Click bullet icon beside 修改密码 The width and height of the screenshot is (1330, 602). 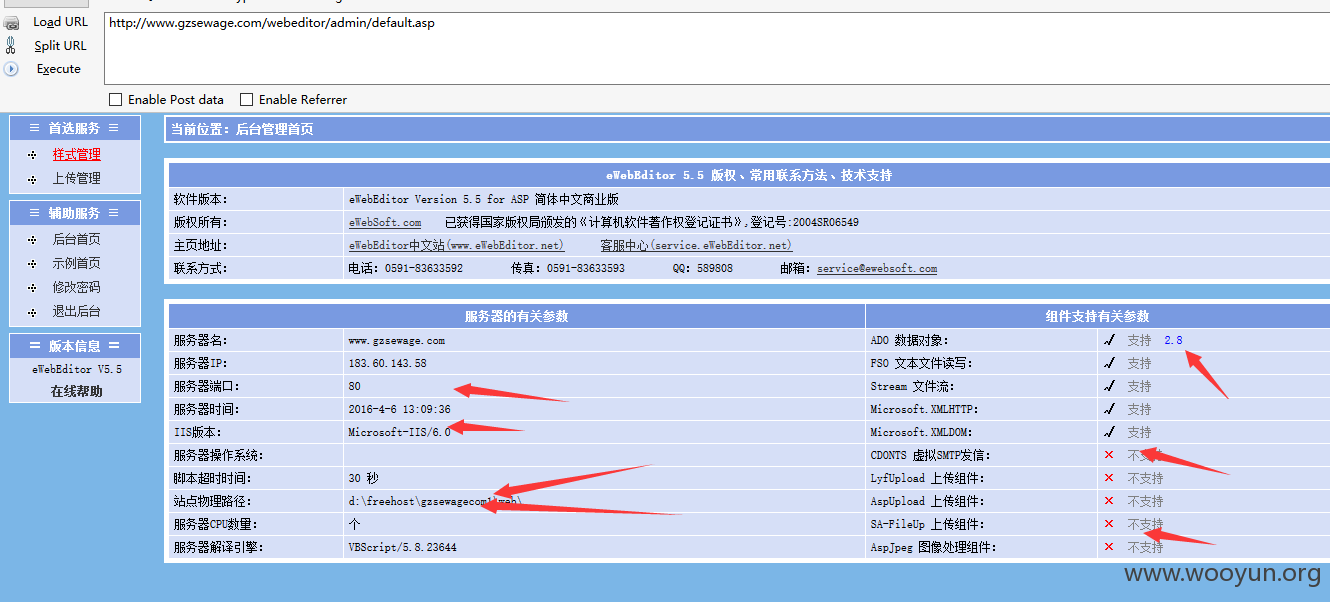pyautogui.click(x=32, y=288)
